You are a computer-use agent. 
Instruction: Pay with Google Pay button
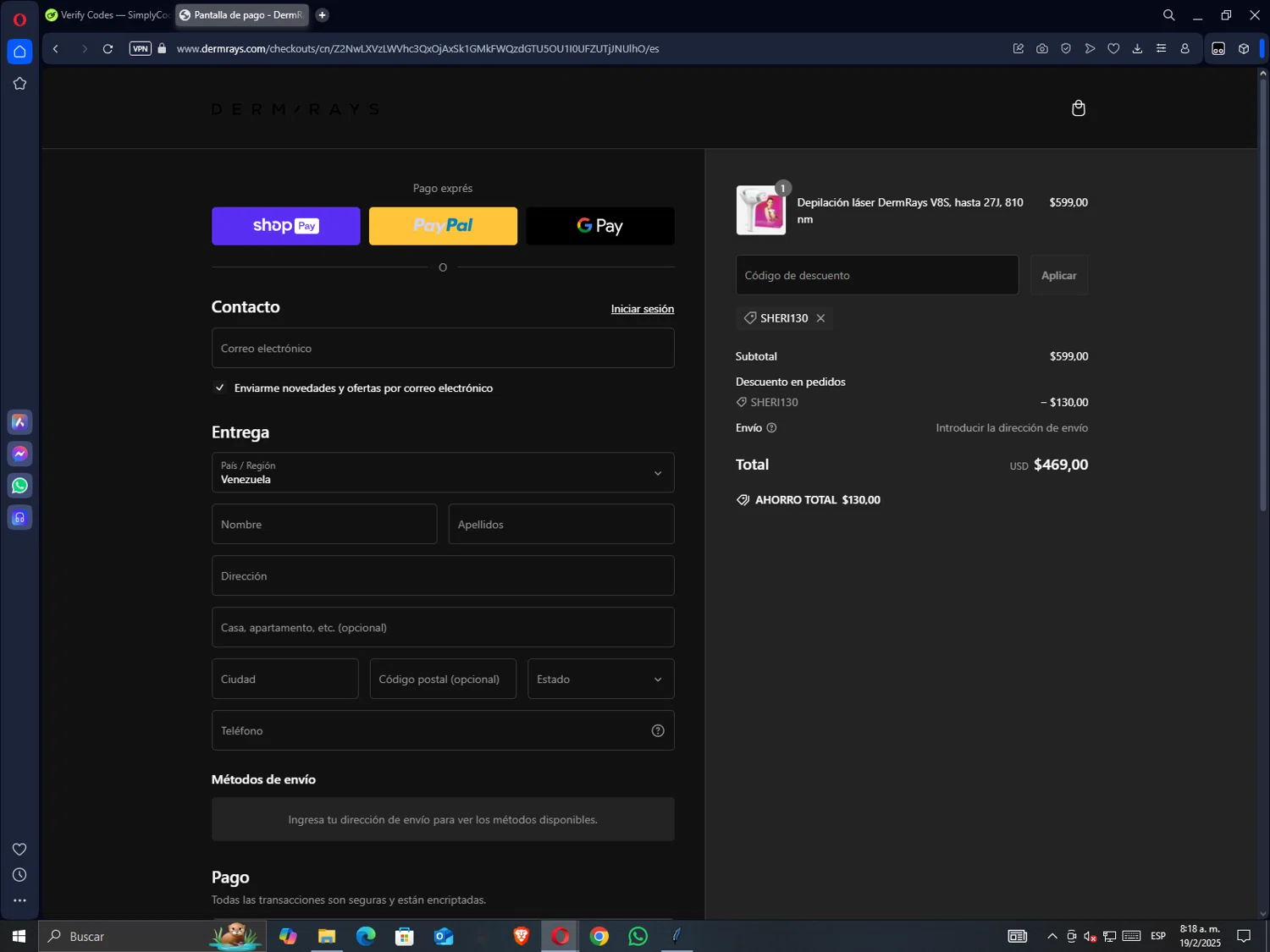click(x=600, y=226)
